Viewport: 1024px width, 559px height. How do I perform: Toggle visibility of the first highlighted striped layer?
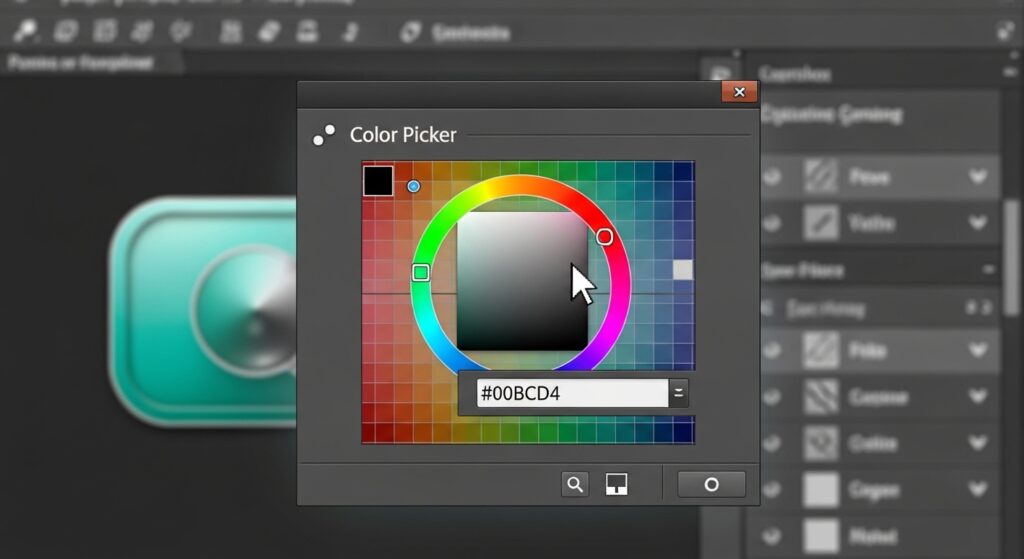[772, 176]
